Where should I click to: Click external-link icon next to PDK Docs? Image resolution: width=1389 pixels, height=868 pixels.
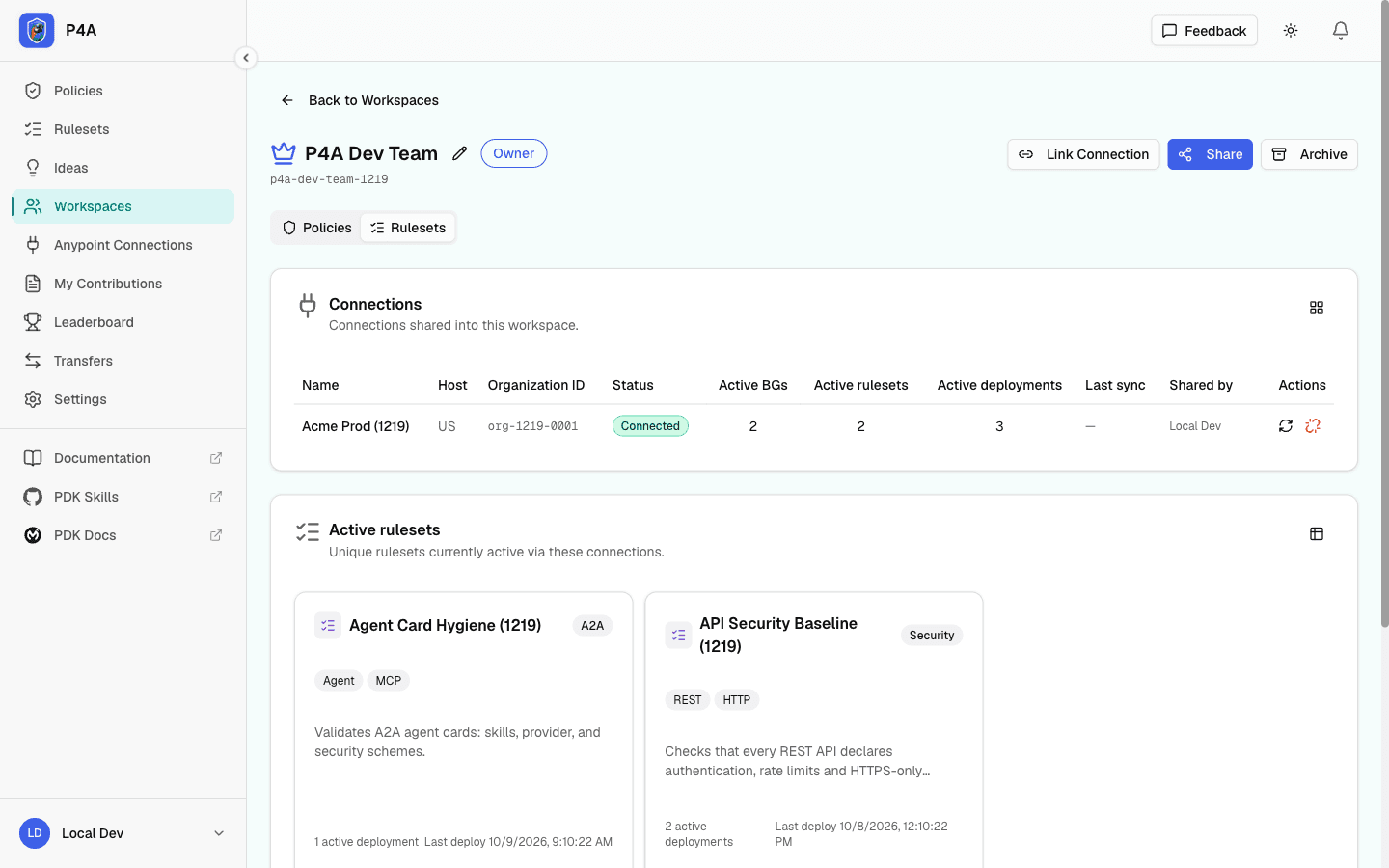point(216,535)
